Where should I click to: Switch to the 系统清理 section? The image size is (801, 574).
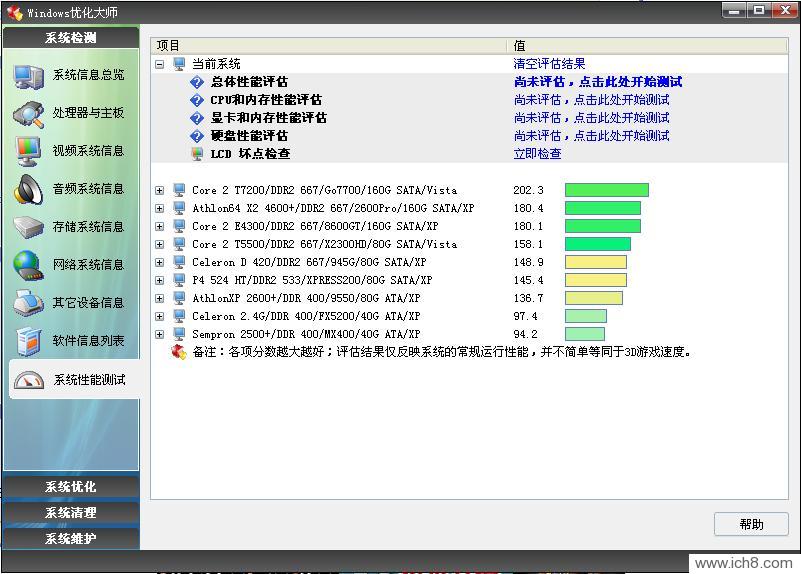(71, 512)
